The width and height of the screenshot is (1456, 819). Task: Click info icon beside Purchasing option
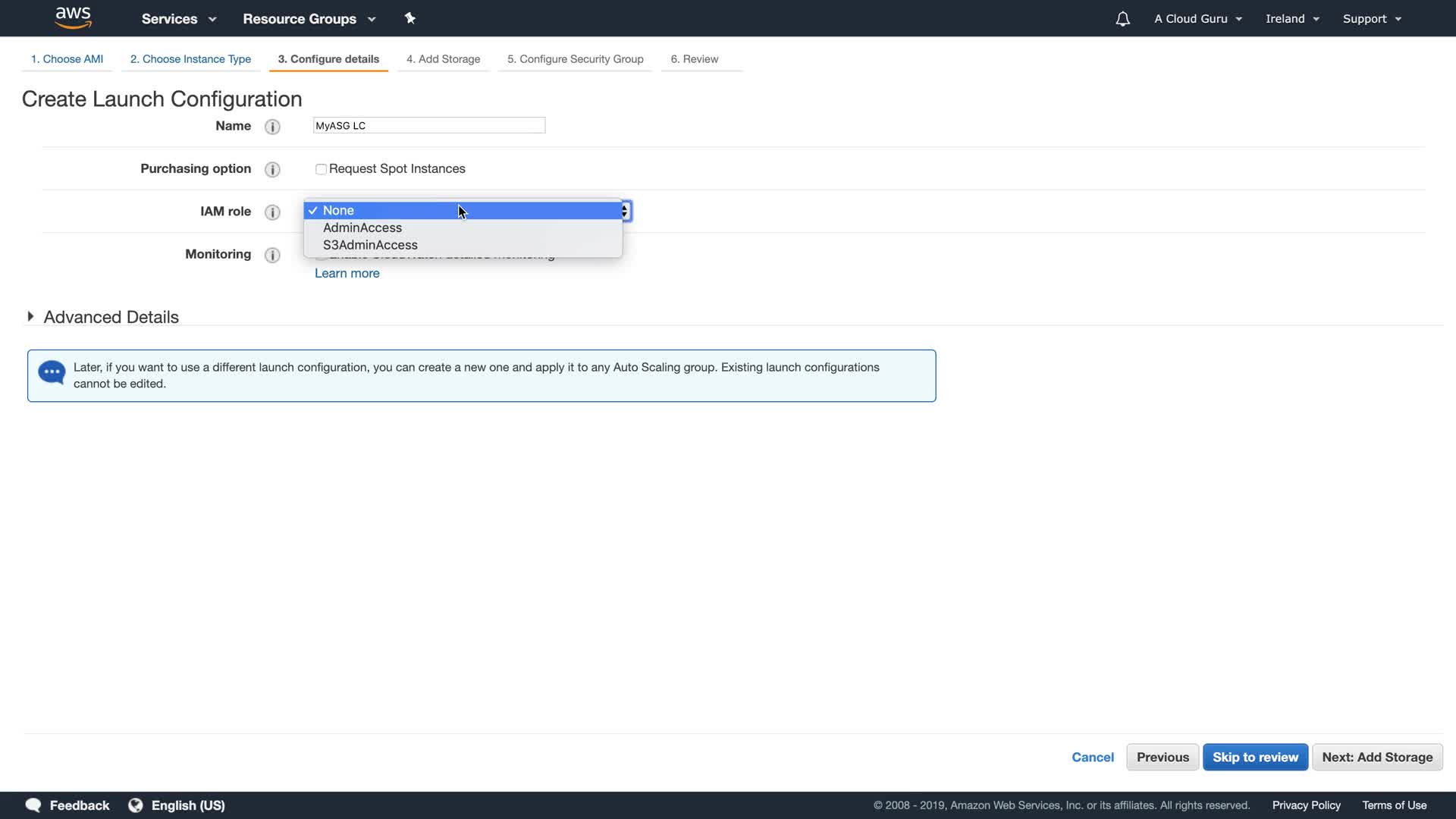click(272, 169)
